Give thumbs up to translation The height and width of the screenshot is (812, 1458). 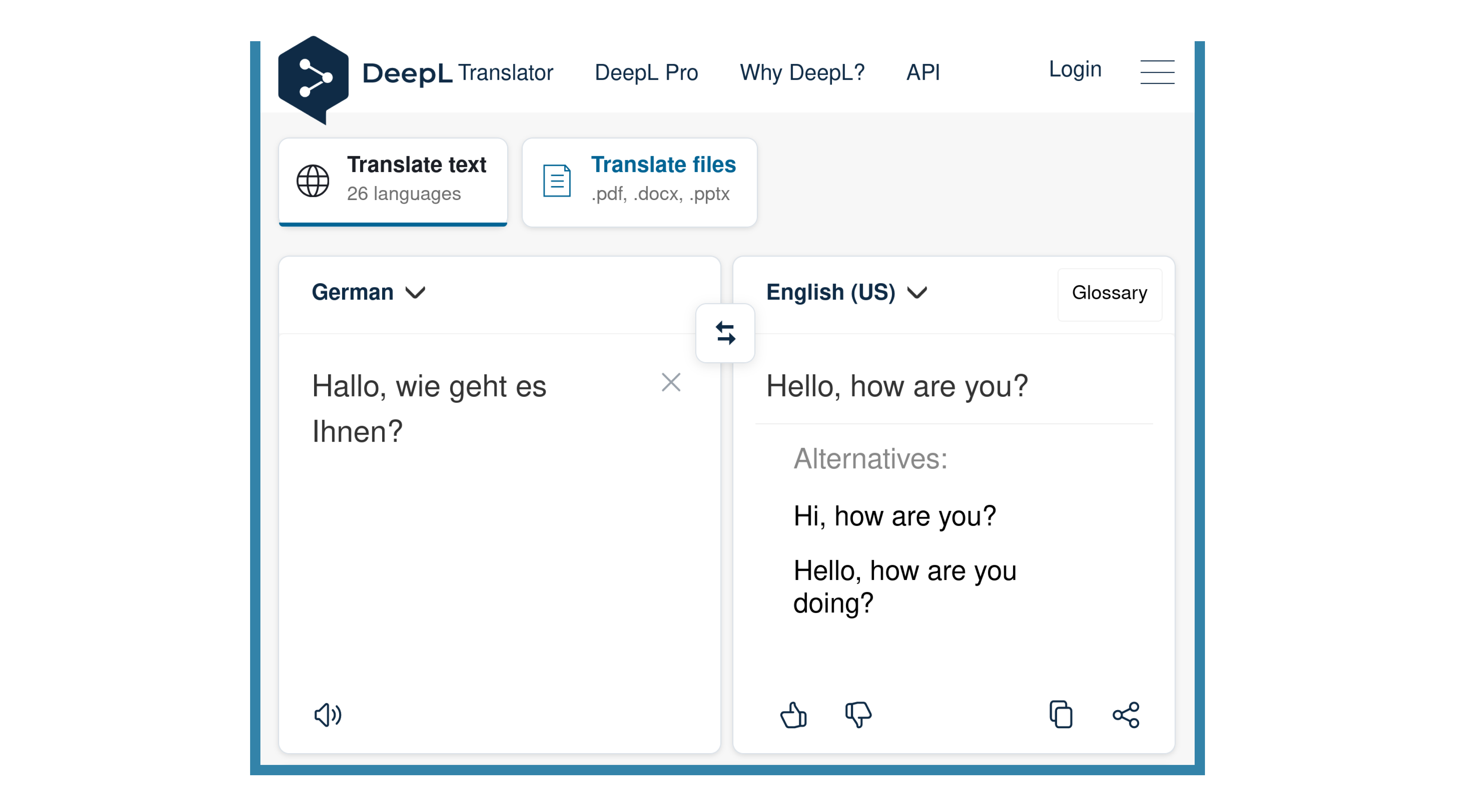[793, 715]
